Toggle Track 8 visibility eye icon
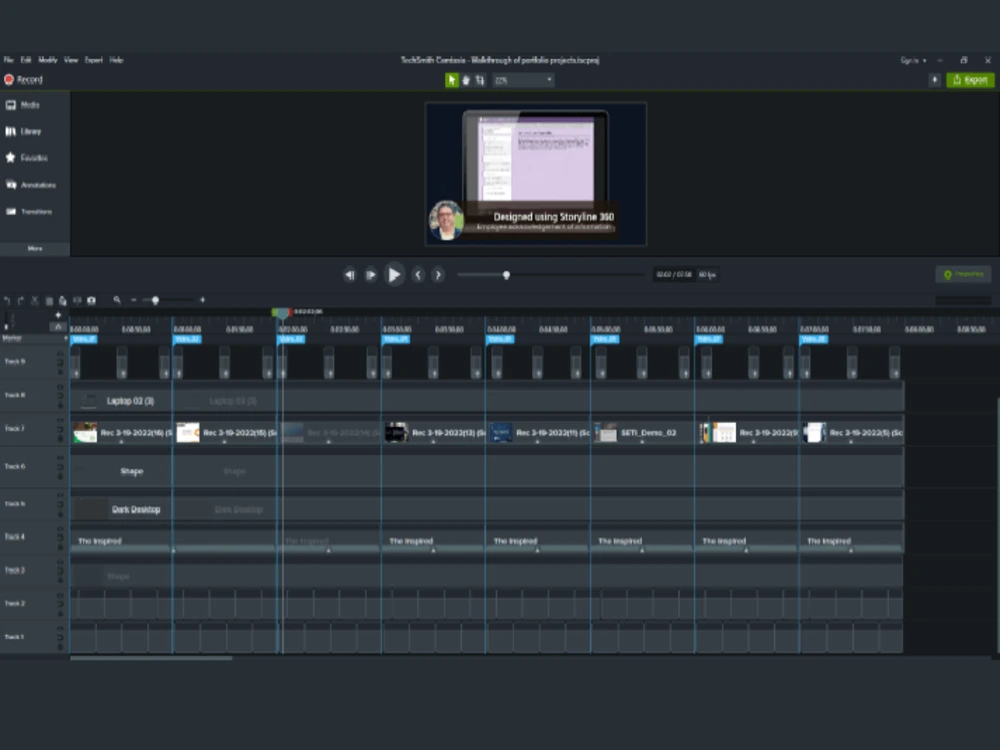The width and height of the screenshot is (1000, 750). click(x=60, y=388)
